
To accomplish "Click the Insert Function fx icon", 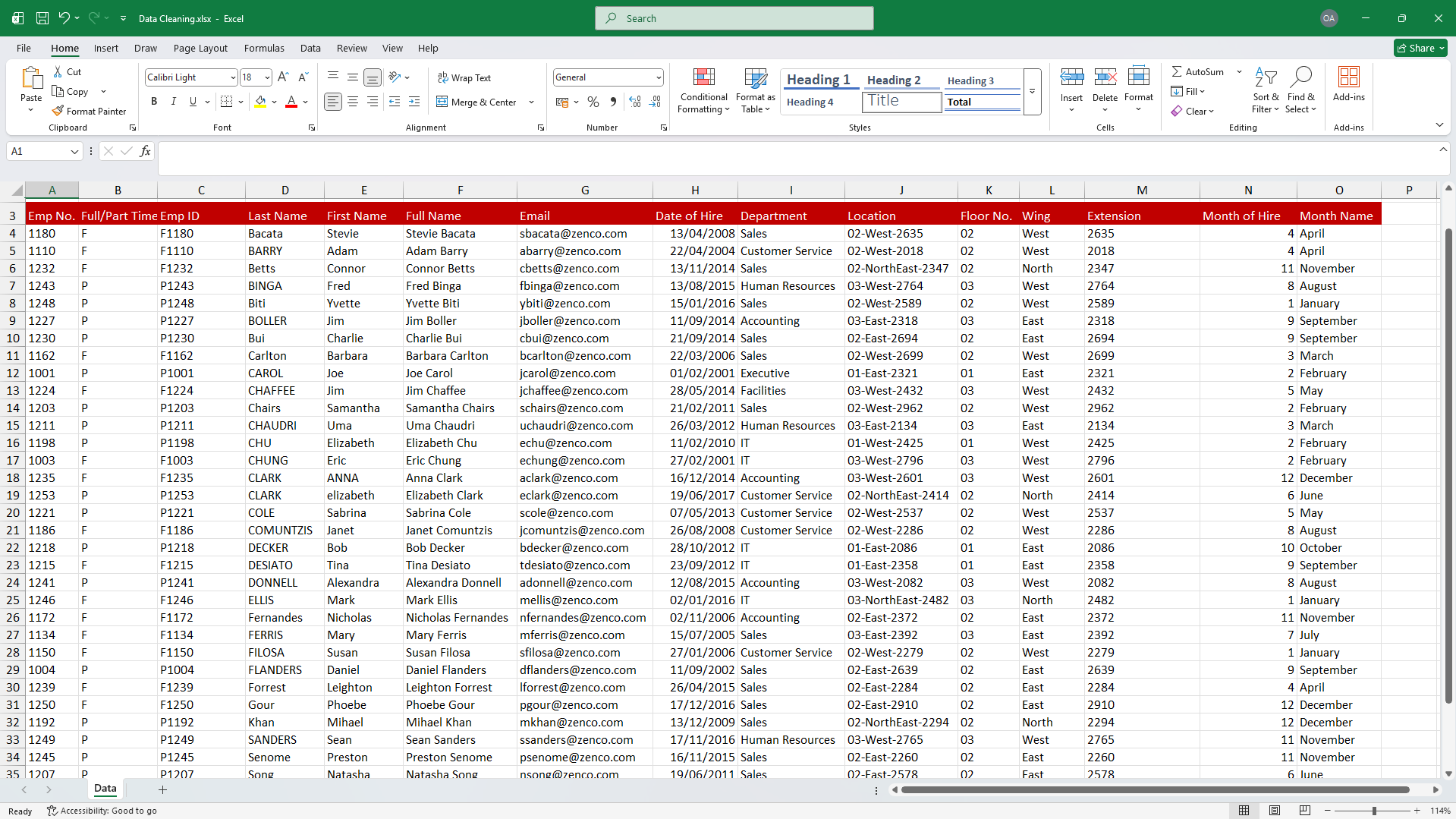I will tap(145, 151).
